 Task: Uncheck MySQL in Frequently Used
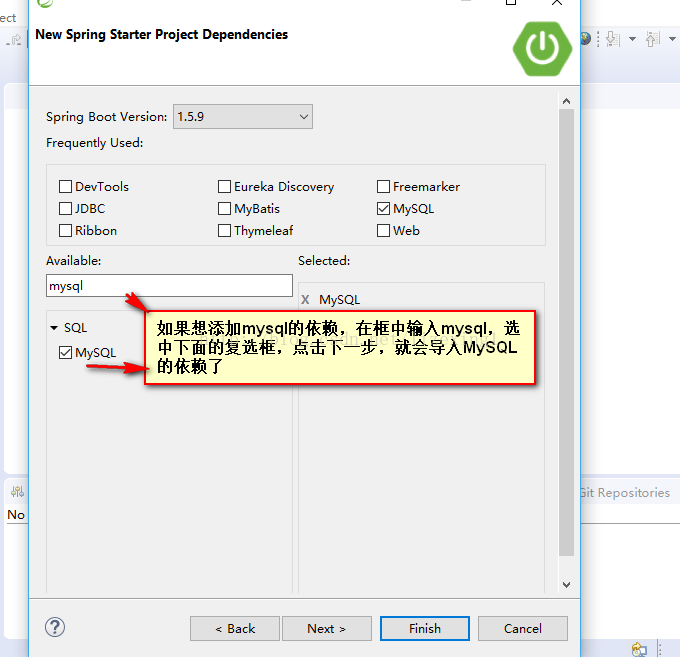click(x=383, y=209)
